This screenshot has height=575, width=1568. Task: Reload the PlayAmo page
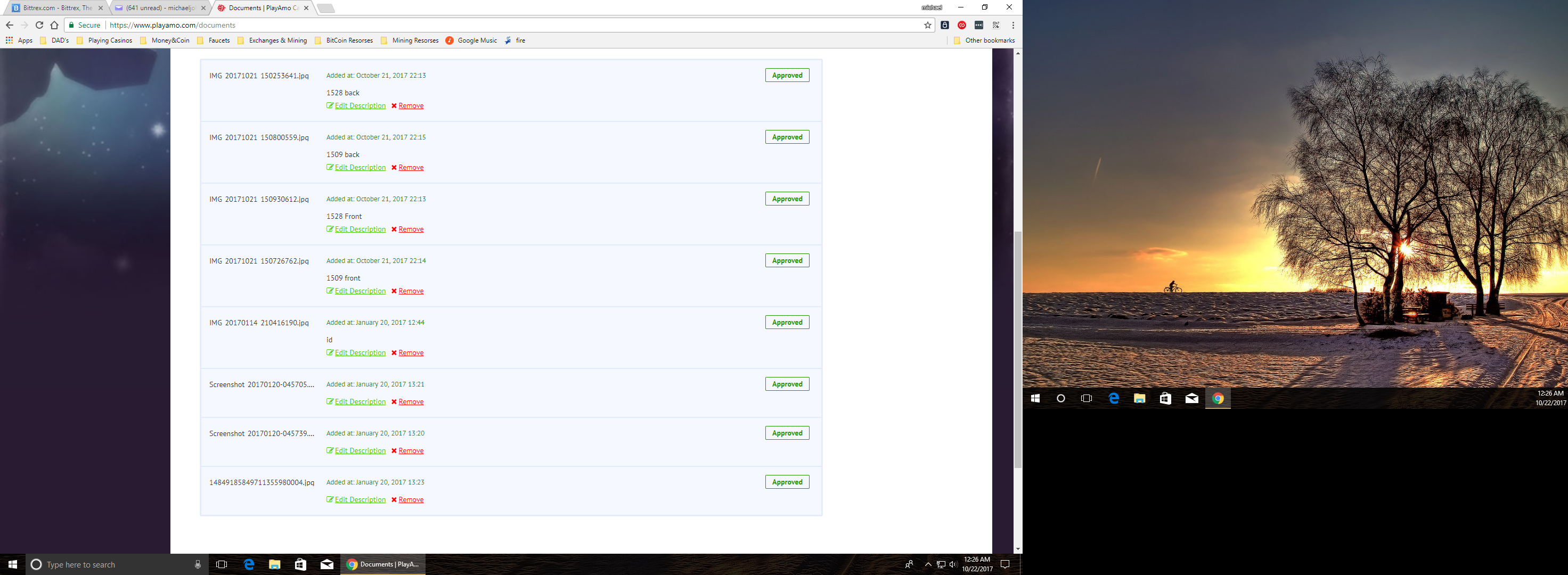[x=39, y=25]
